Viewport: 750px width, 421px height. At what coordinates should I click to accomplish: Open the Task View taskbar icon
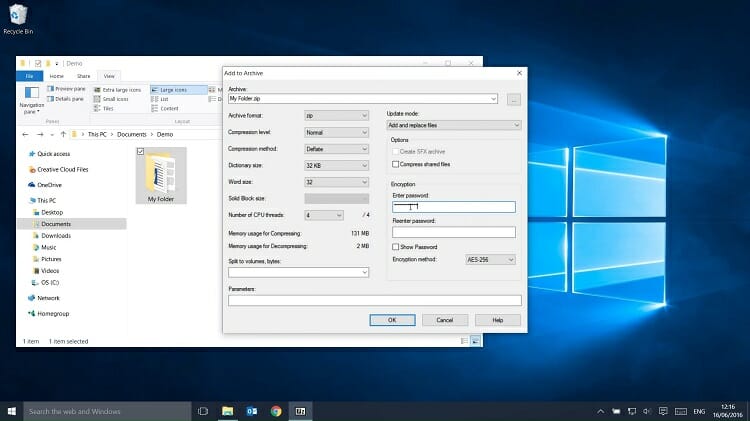coord(203,411)
